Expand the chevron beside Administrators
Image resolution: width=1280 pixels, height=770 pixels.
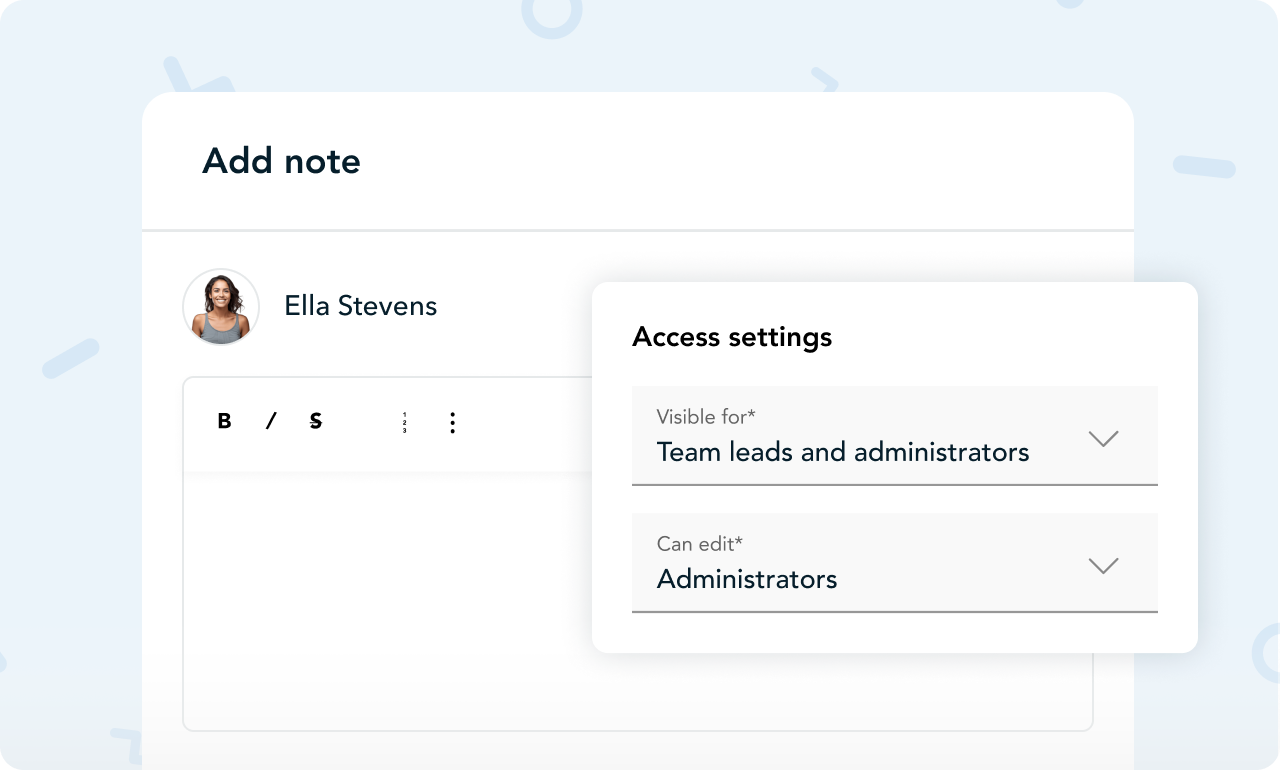(x=1102, y=565)
